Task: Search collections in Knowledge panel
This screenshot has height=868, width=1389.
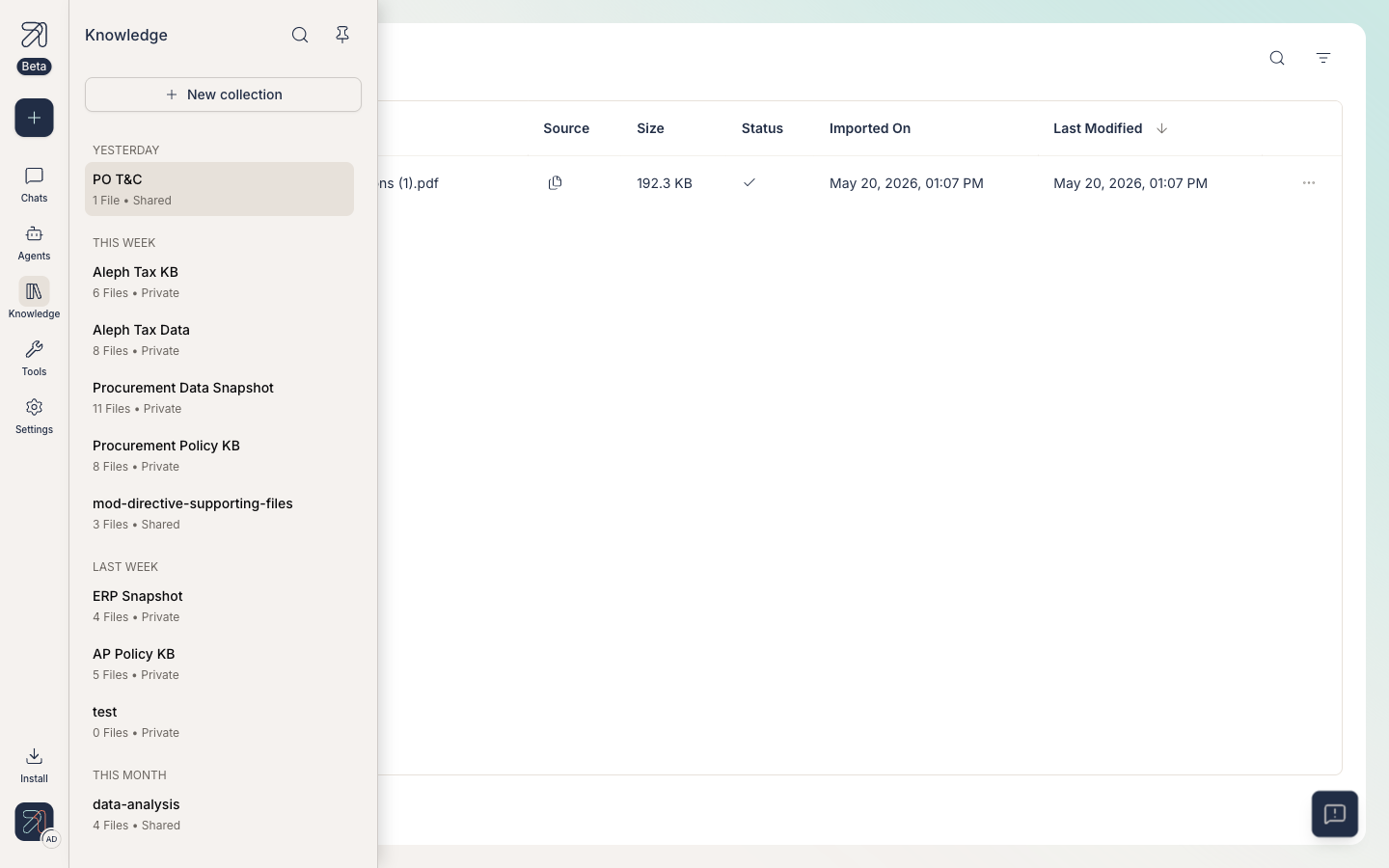Action: (x=300, y=35)
